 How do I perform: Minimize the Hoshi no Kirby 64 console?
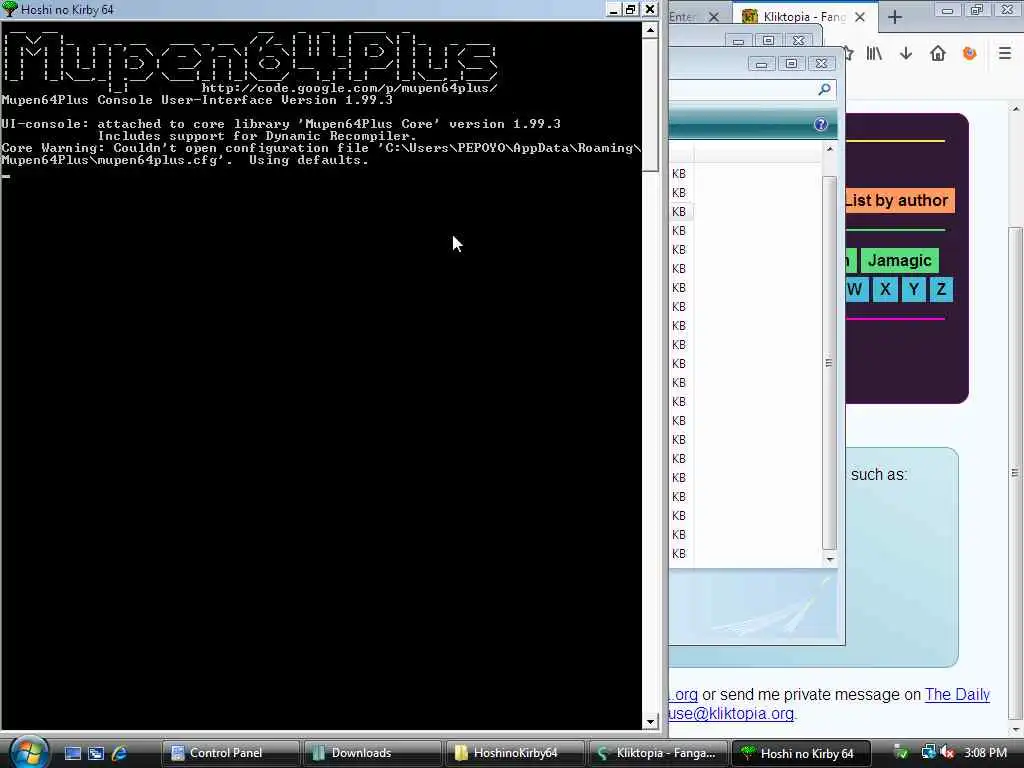(x=613, y=9)
